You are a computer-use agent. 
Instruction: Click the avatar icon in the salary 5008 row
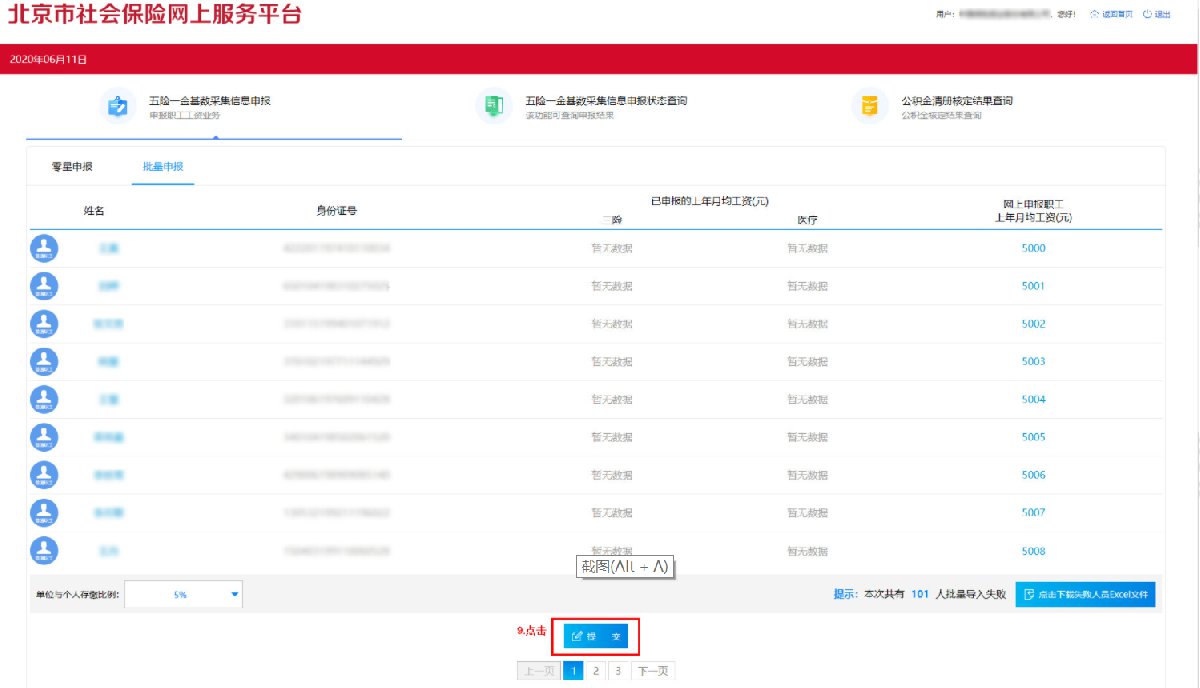[x=44, y=550]
